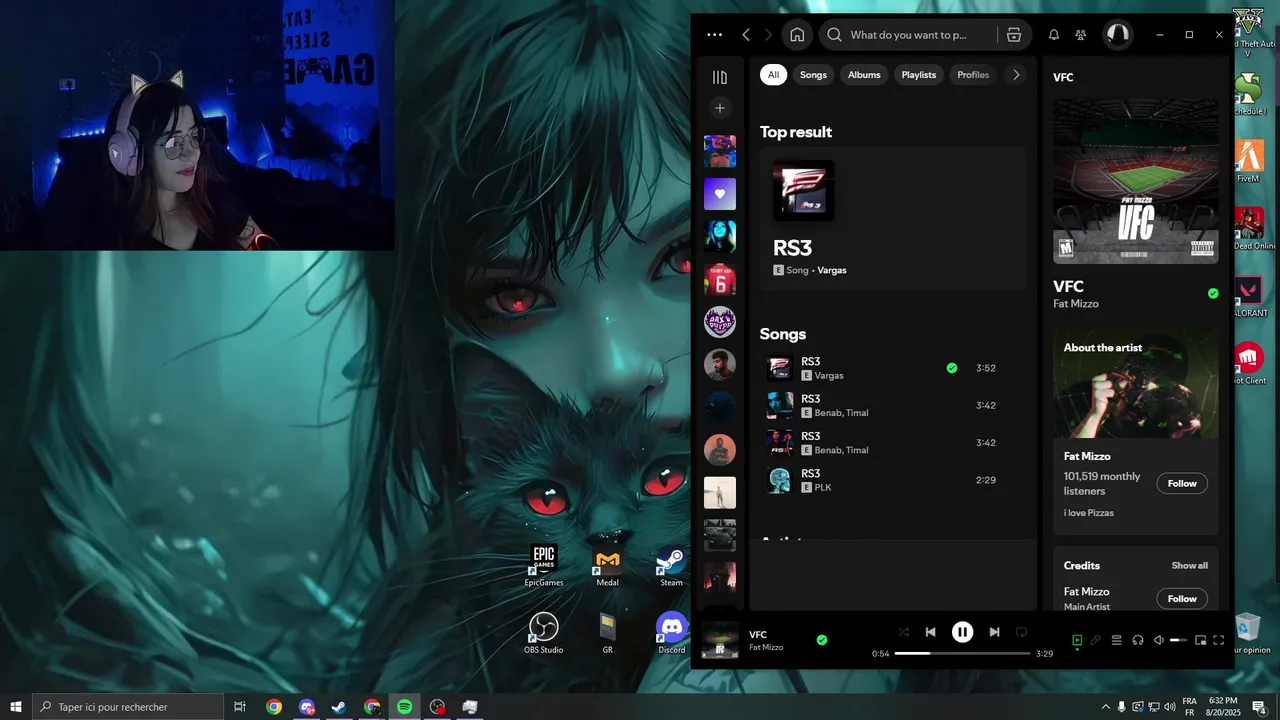1280x720 pixels.
Task: Open the Steam desktop shortcut
Action: pos(671,566)
